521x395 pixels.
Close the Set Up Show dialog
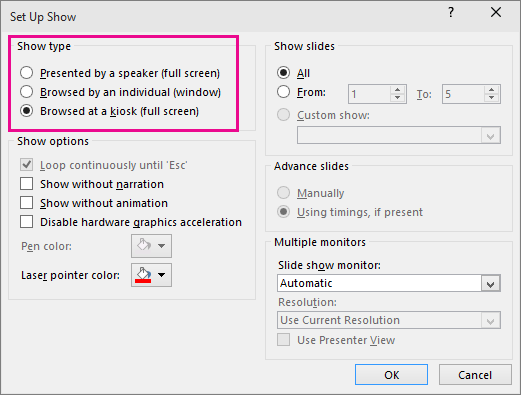[496, 12]
